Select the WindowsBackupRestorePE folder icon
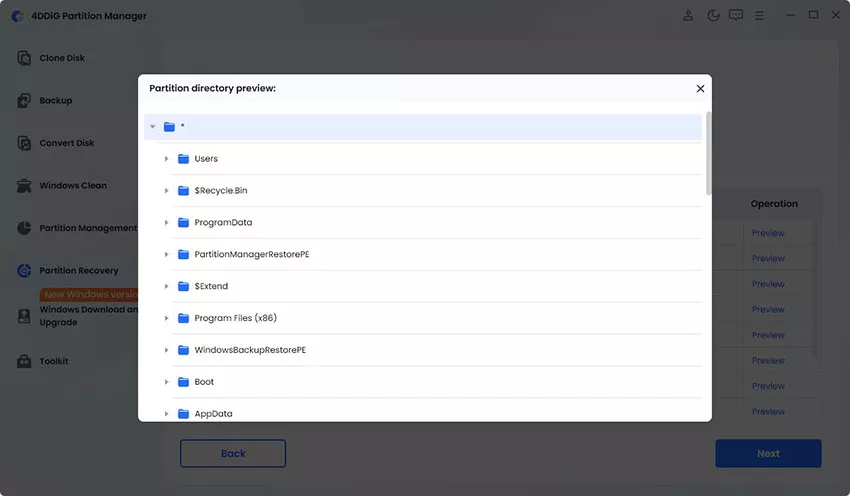The width and height of the screenshot is (850, 496). [x=183, y=350]
